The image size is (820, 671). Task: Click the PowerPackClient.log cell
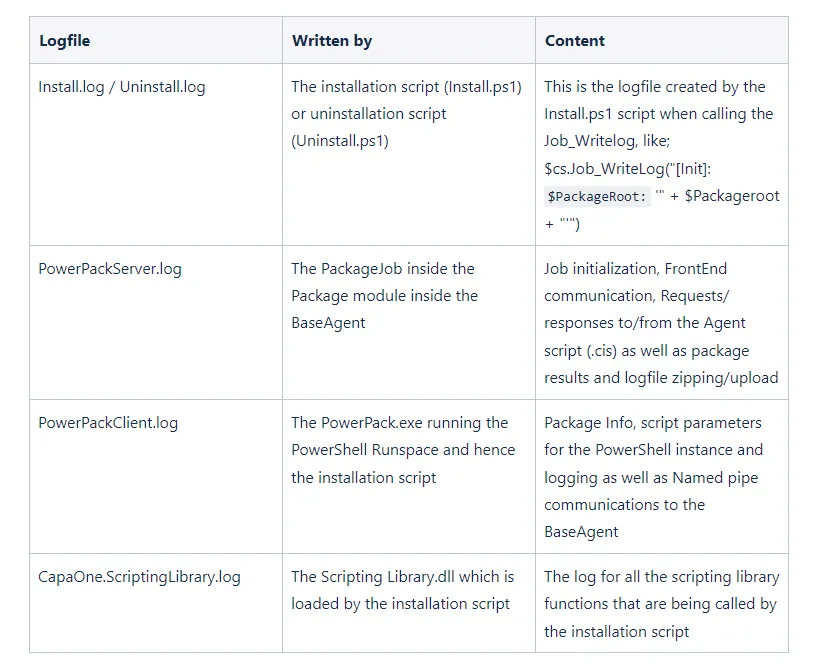click(x=156, y=476)
